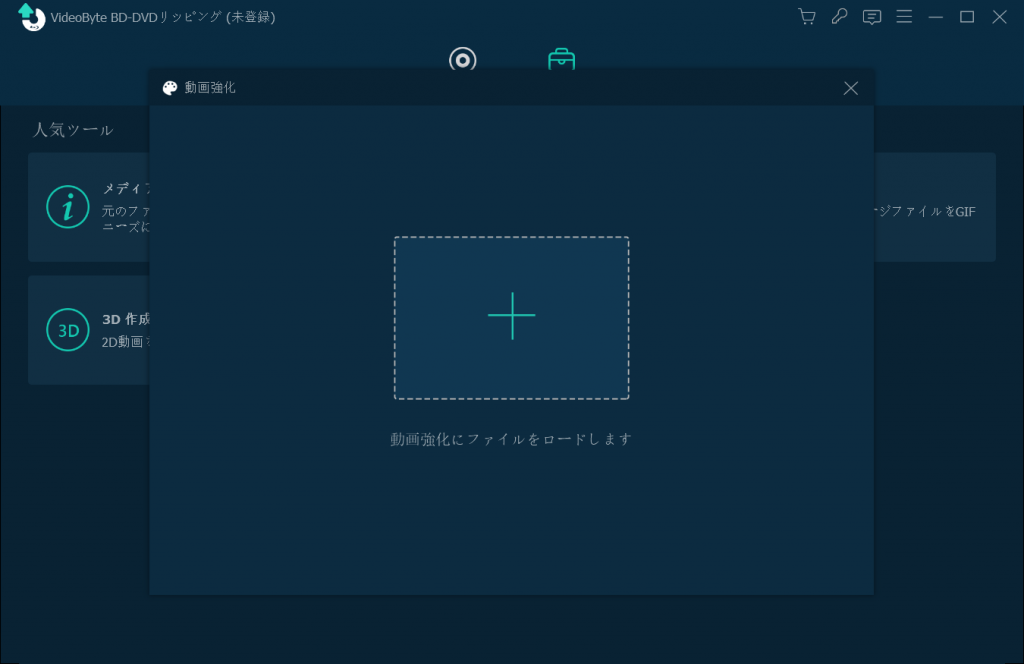Switch to the Toolbox briefcase tab
The image size is (1024, 664).
[x=561, y=60]
